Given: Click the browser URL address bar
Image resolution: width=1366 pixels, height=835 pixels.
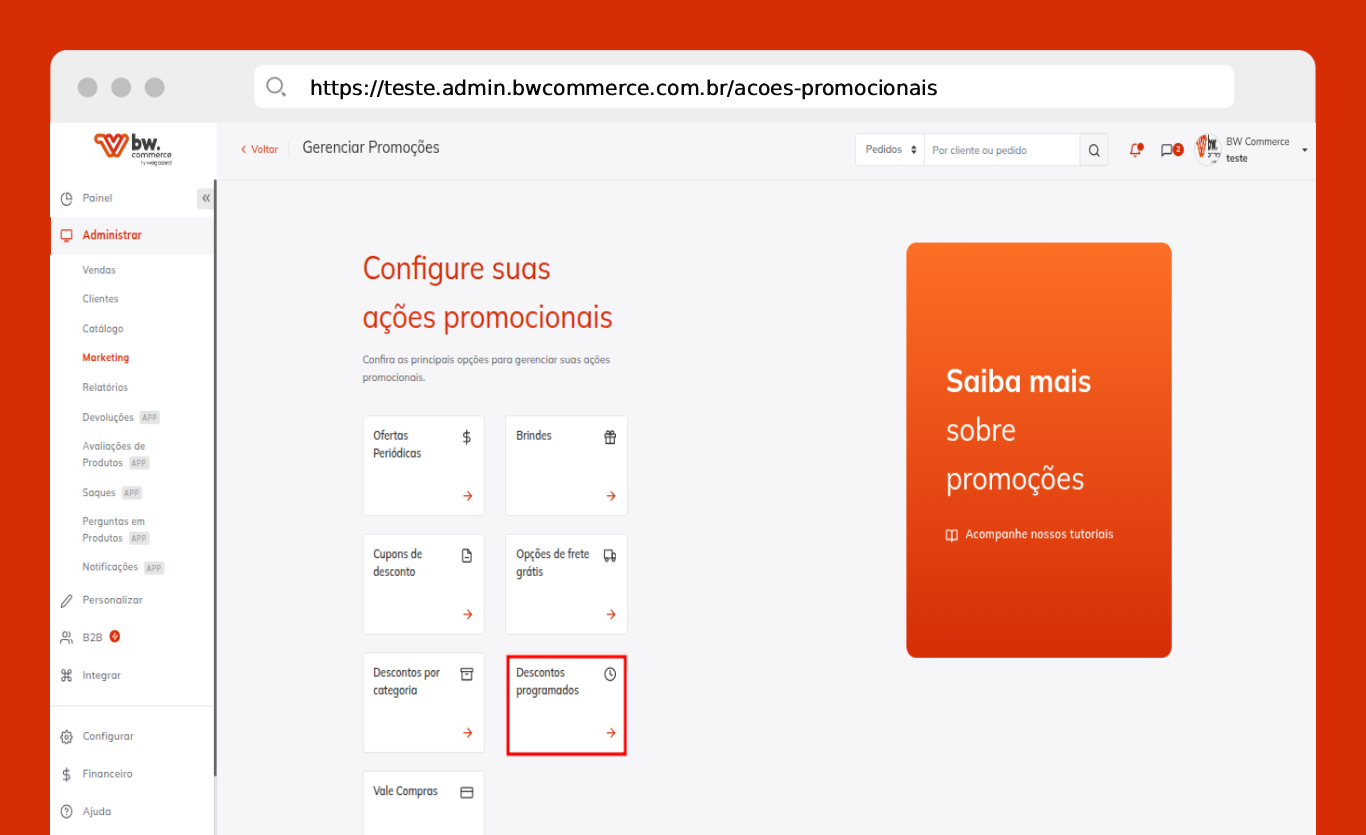Looking at the screenshot, I should (743, 87).
